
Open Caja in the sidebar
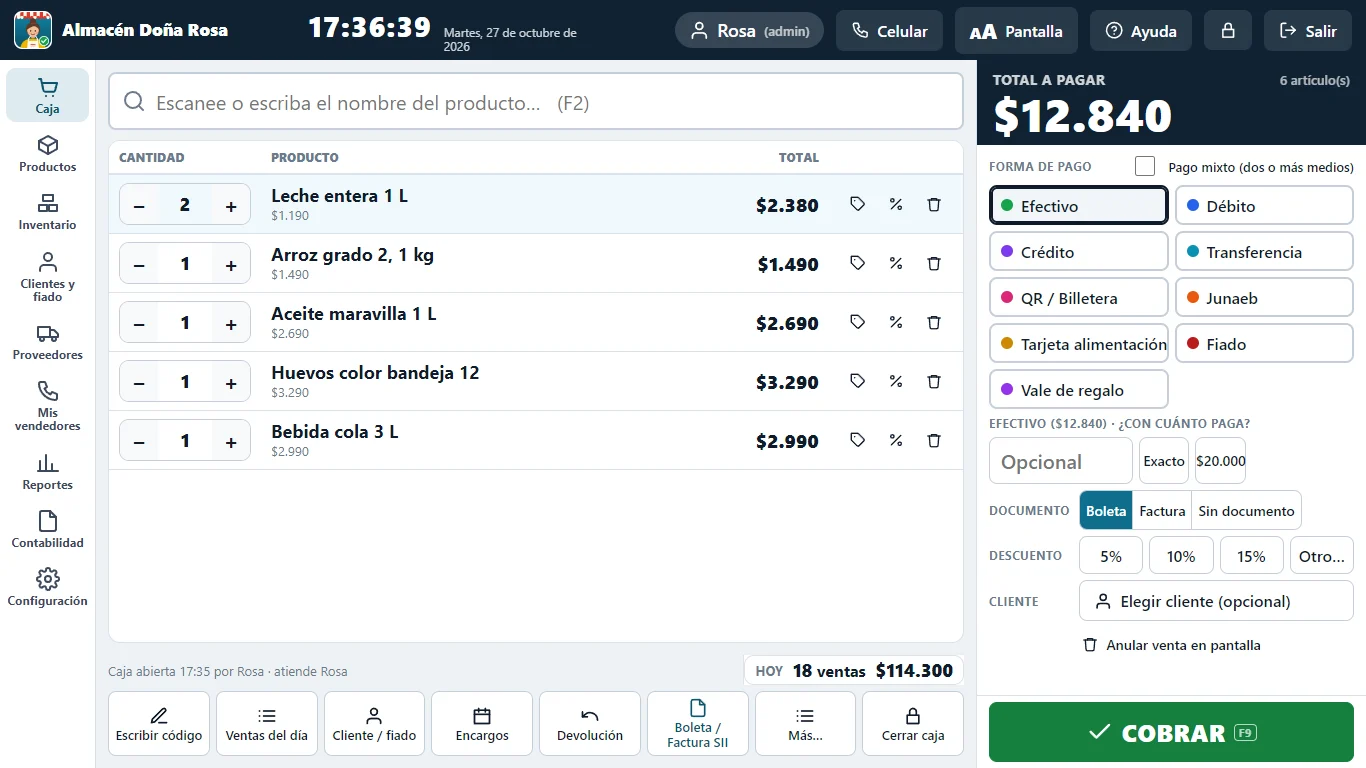pyautogui.click(x=48, y=96)
